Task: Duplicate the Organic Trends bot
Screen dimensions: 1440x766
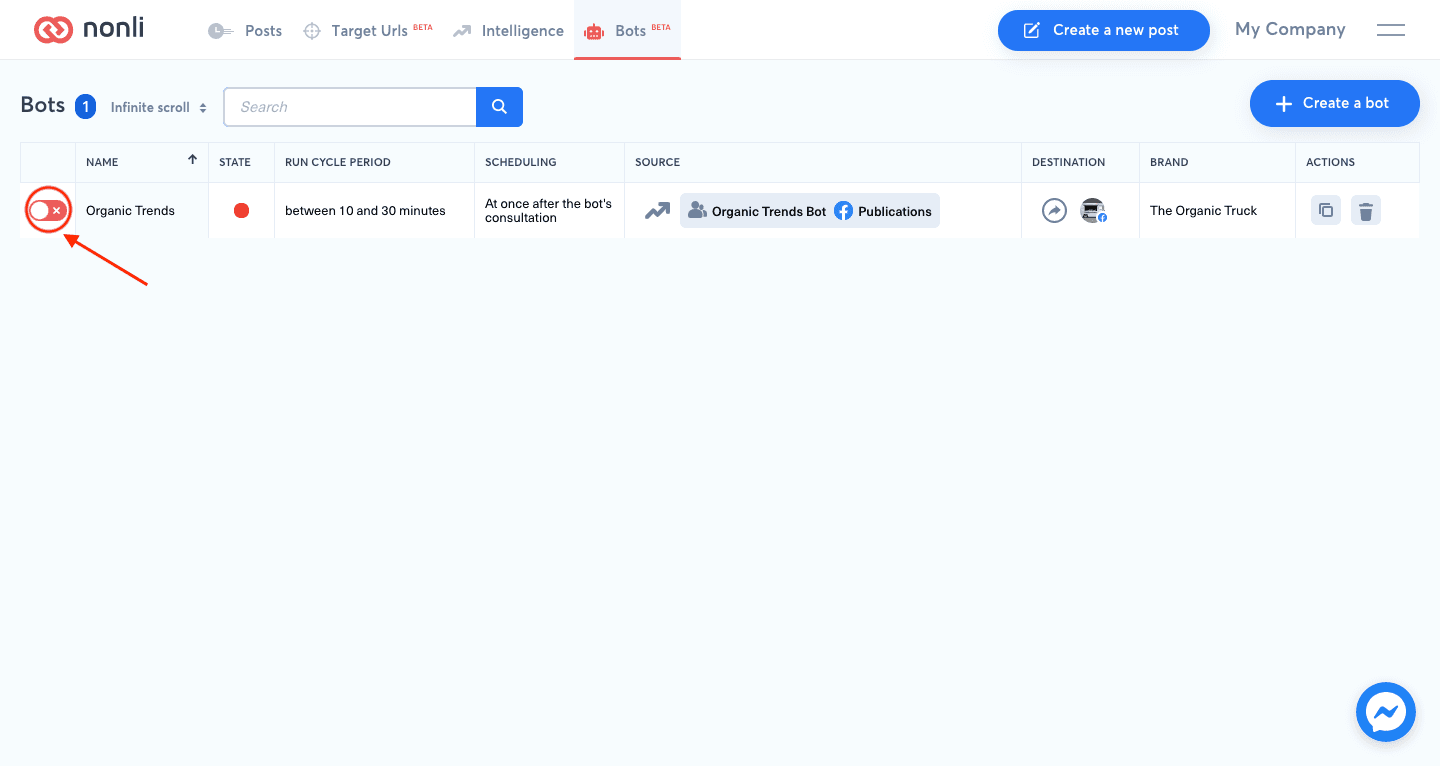Action: click(1326, 210)
